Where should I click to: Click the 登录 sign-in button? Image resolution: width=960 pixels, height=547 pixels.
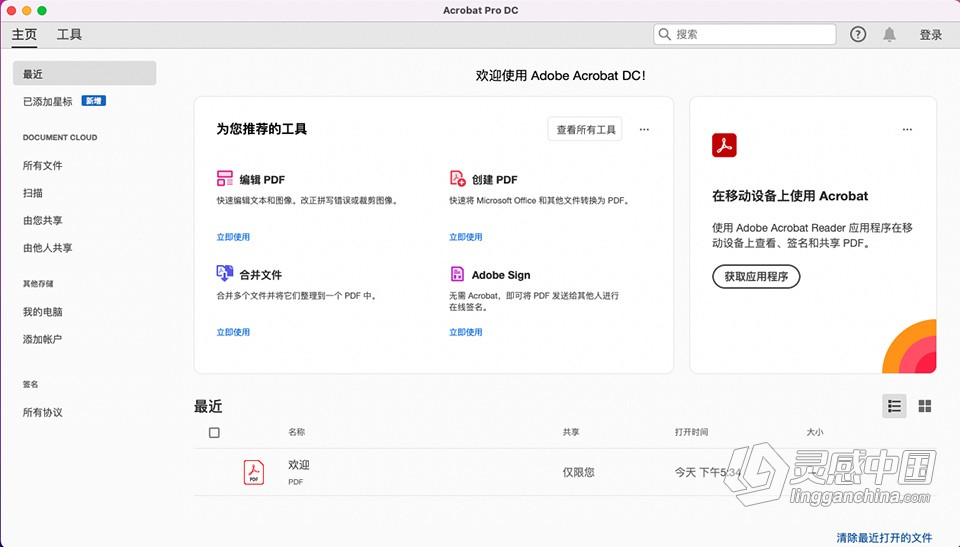(931, 35)
